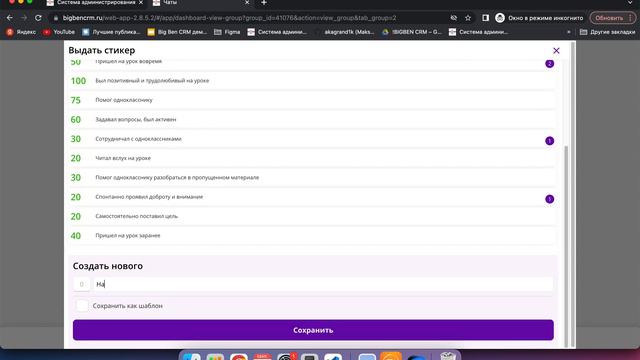Click the green 60 points value
Screen dimensions: 640x360
coord(76,120)
